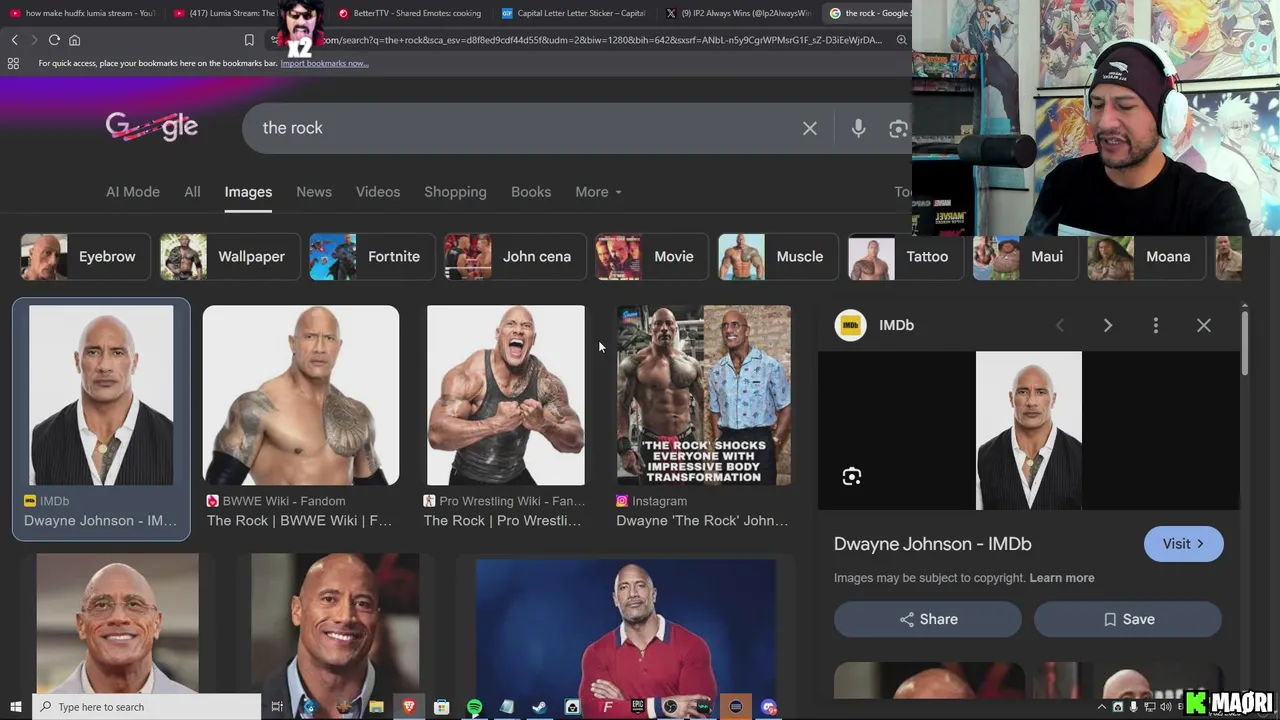Save the previewed image
The height and width of the screenshot is (720, 1280).
(1128, 619)
